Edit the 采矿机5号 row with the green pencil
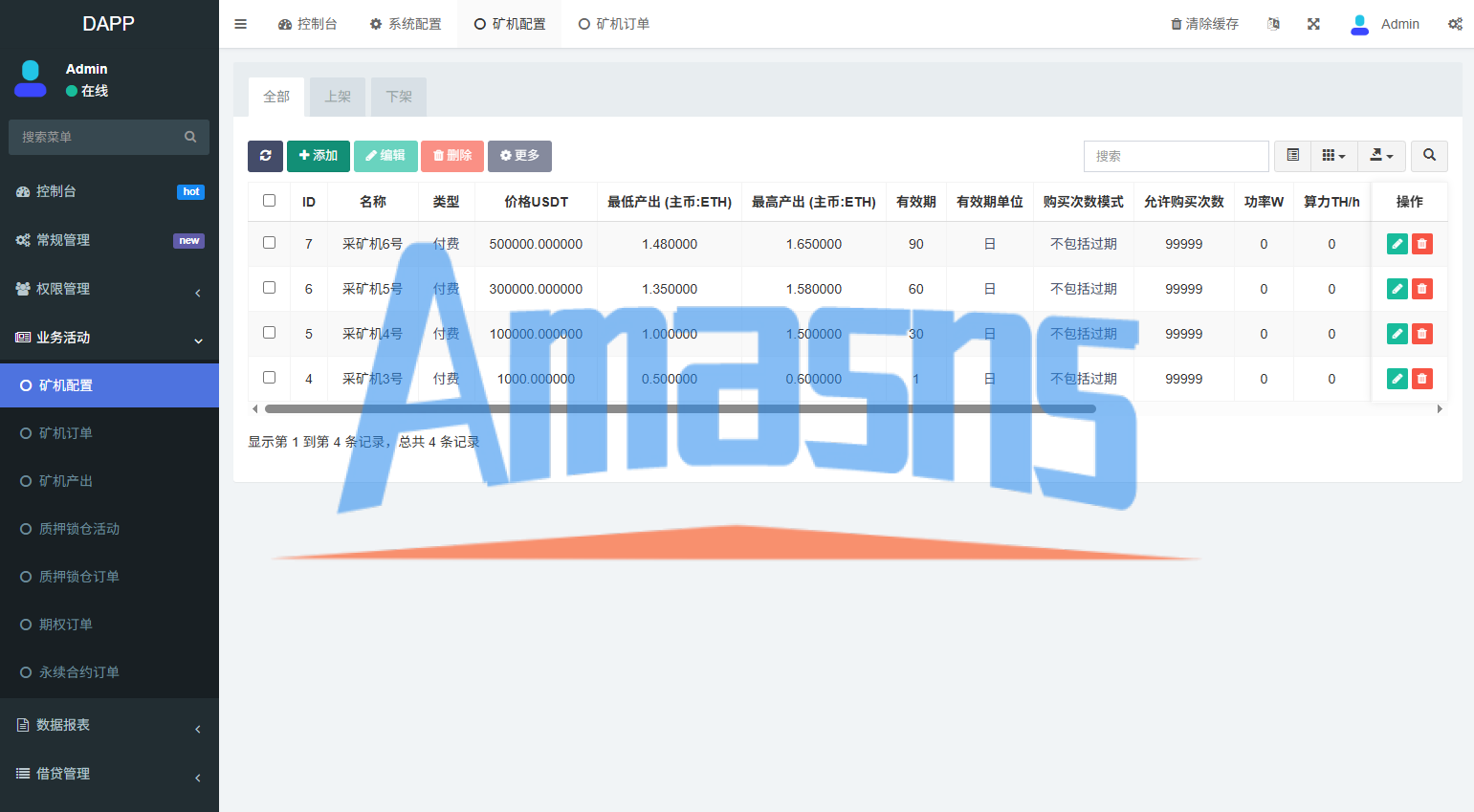The height and width of the screenshot is (812, 1474). [x=1397, y=289]
